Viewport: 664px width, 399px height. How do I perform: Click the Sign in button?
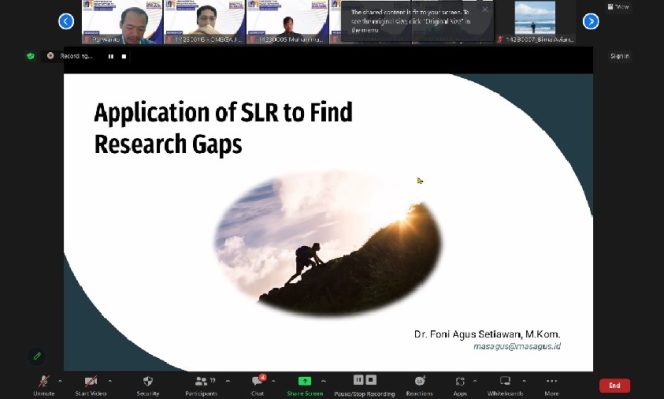tap(620, 56)
